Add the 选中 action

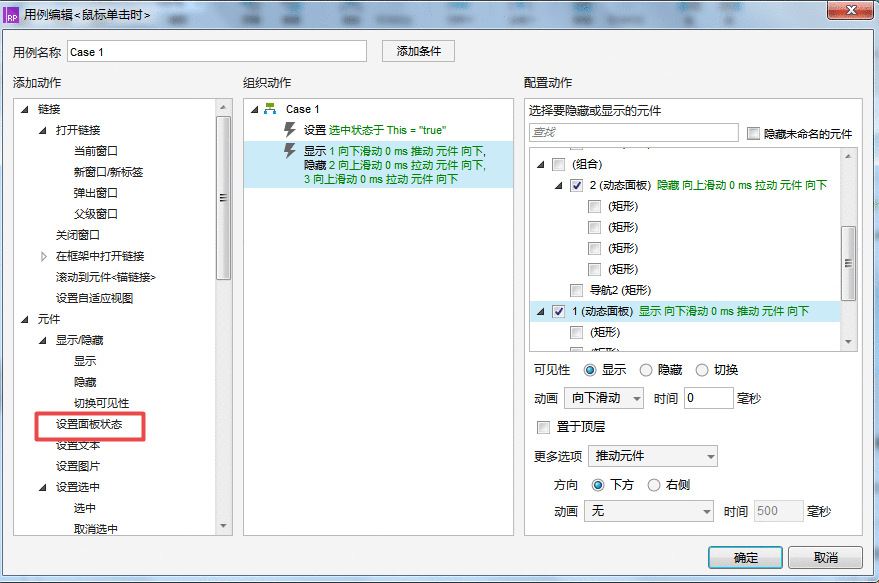click(85, 508)
